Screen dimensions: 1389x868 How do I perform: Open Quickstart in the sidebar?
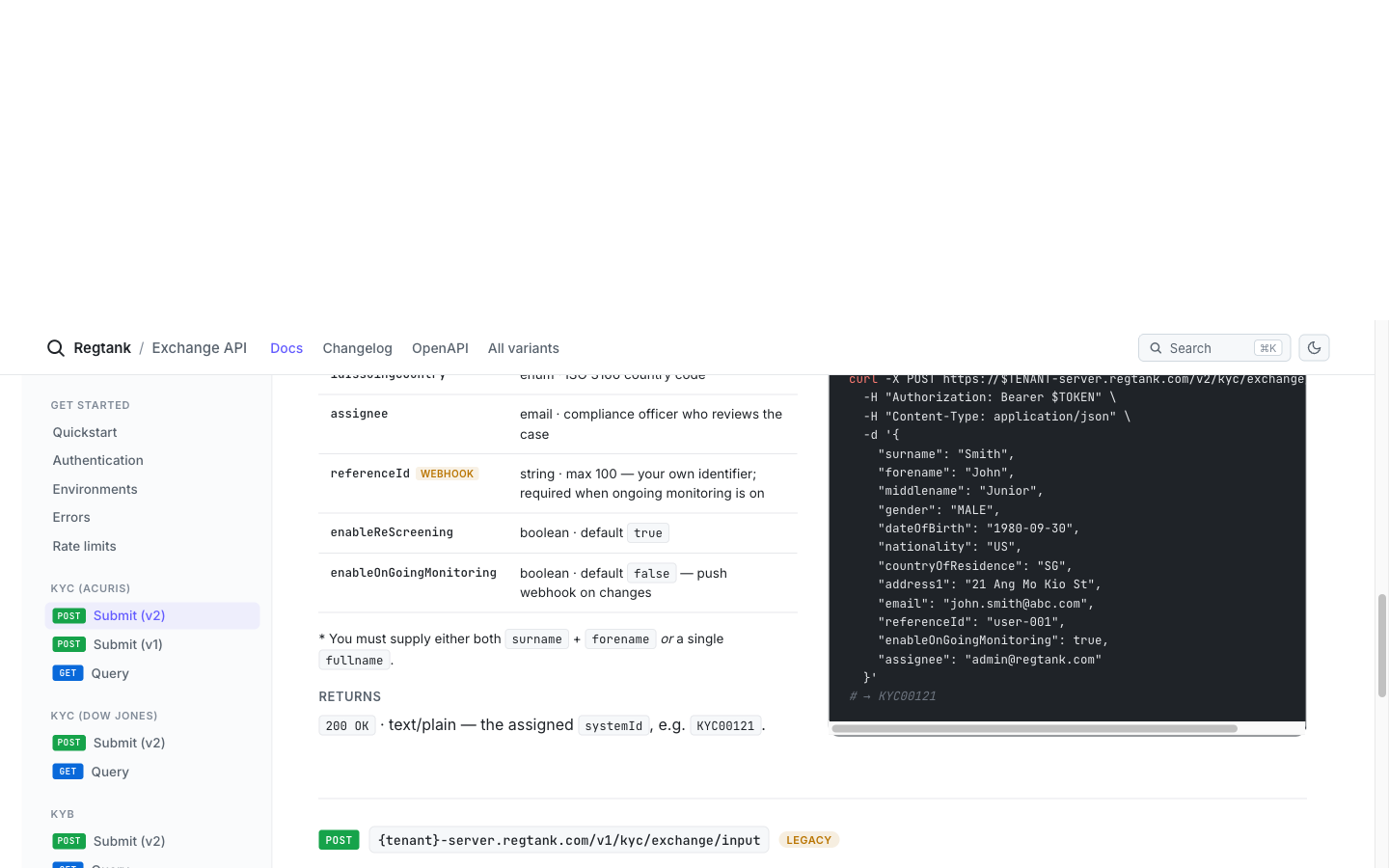(x=85, y=432)
